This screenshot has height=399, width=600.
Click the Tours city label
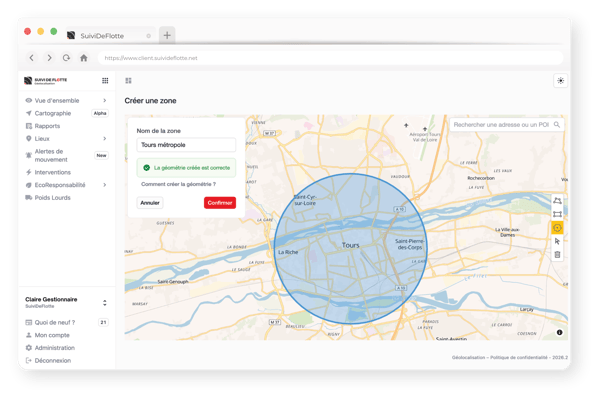pos(351,245)
